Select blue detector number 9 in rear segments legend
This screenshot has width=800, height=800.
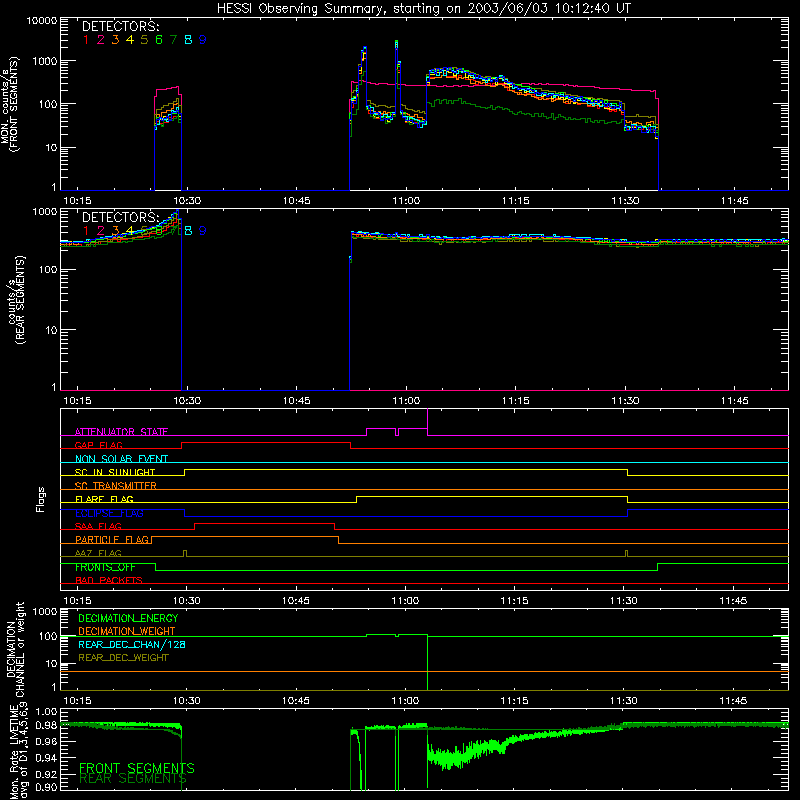coord(203,231)
